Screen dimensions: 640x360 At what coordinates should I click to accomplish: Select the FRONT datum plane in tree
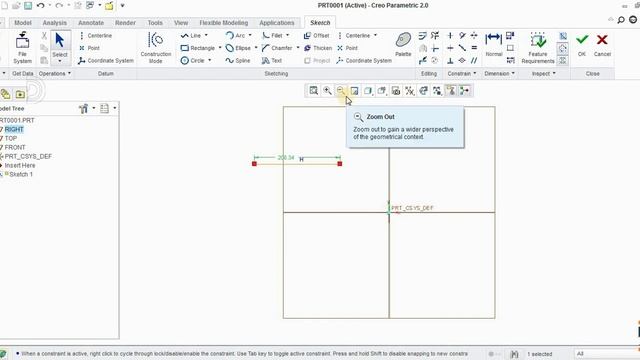15,147
